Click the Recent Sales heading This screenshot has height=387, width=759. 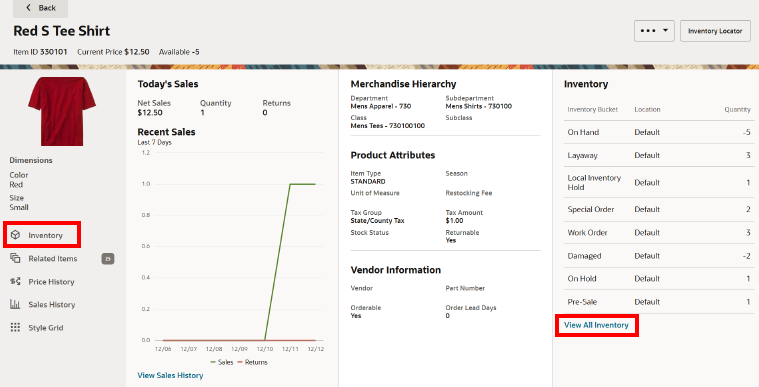(x=166, y=132)
